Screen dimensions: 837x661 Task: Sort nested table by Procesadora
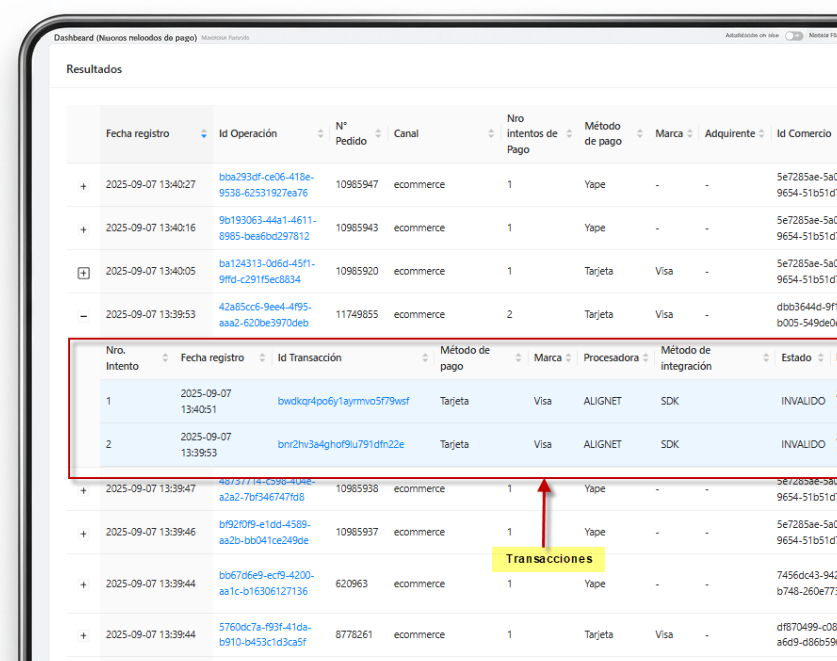point(648,358)
